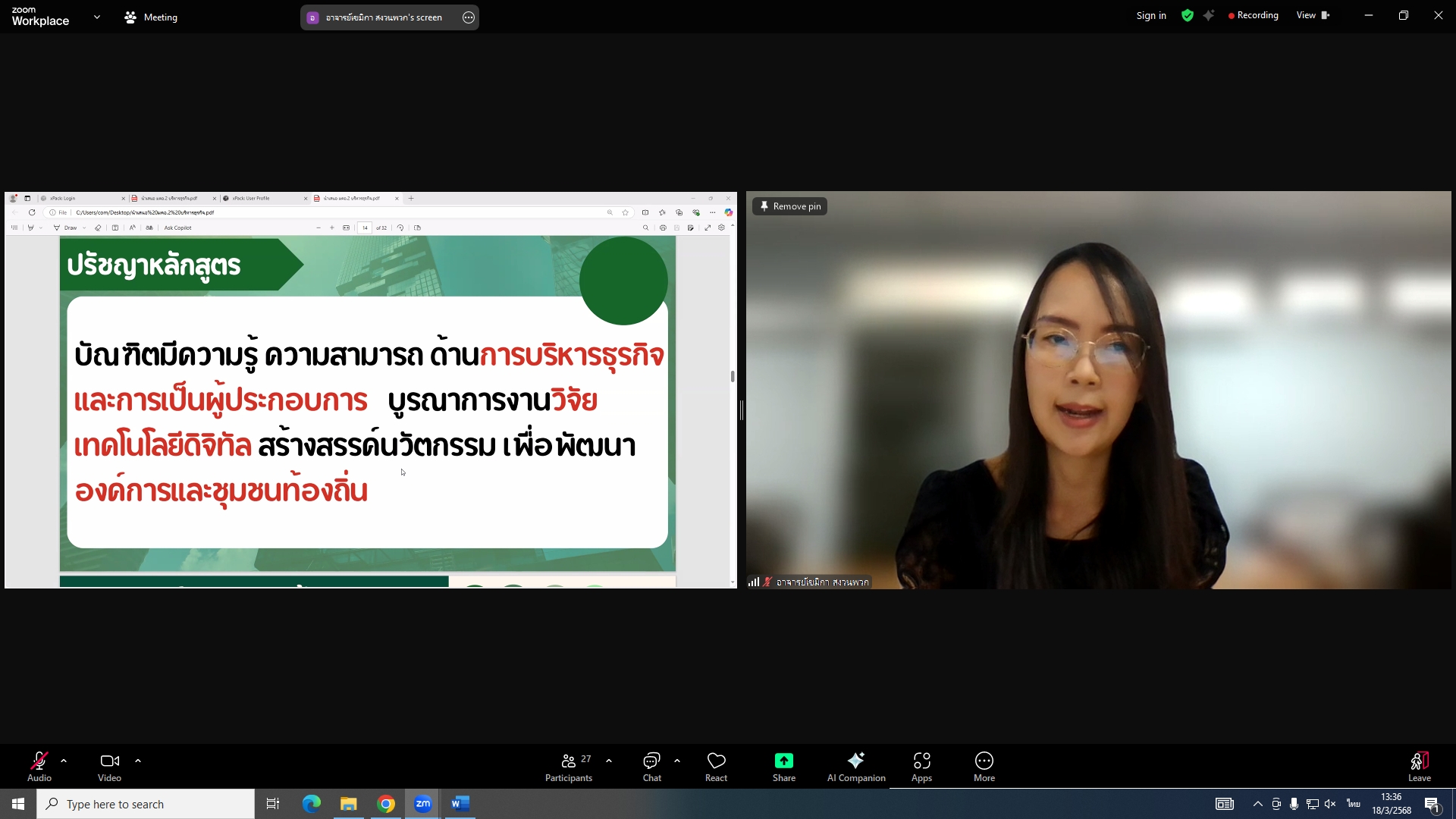
Task: Click the Sign in link
Action: (x=1150, y=16)
